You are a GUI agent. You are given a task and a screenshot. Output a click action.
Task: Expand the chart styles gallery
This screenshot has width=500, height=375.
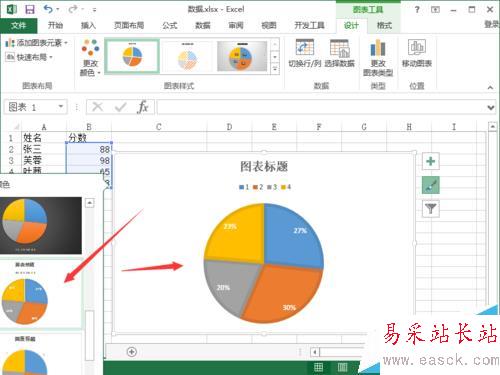[x=275, y=69]
